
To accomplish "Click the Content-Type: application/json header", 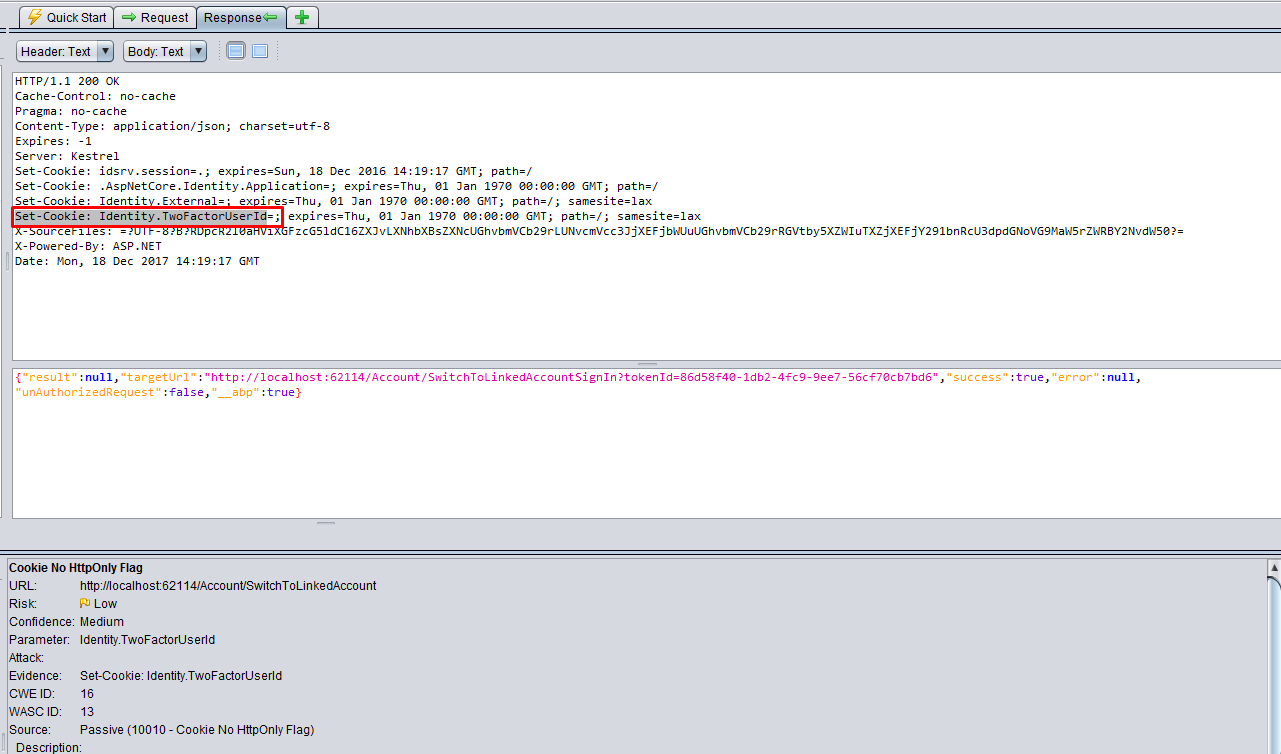I will tap(172, 126).
